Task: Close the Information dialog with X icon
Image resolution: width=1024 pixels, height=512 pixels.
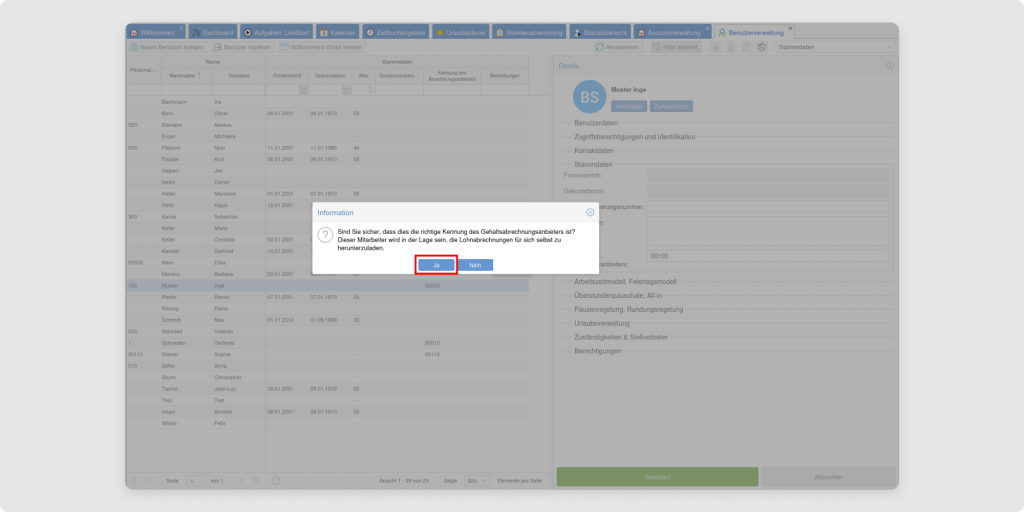Action: [590, 212]
